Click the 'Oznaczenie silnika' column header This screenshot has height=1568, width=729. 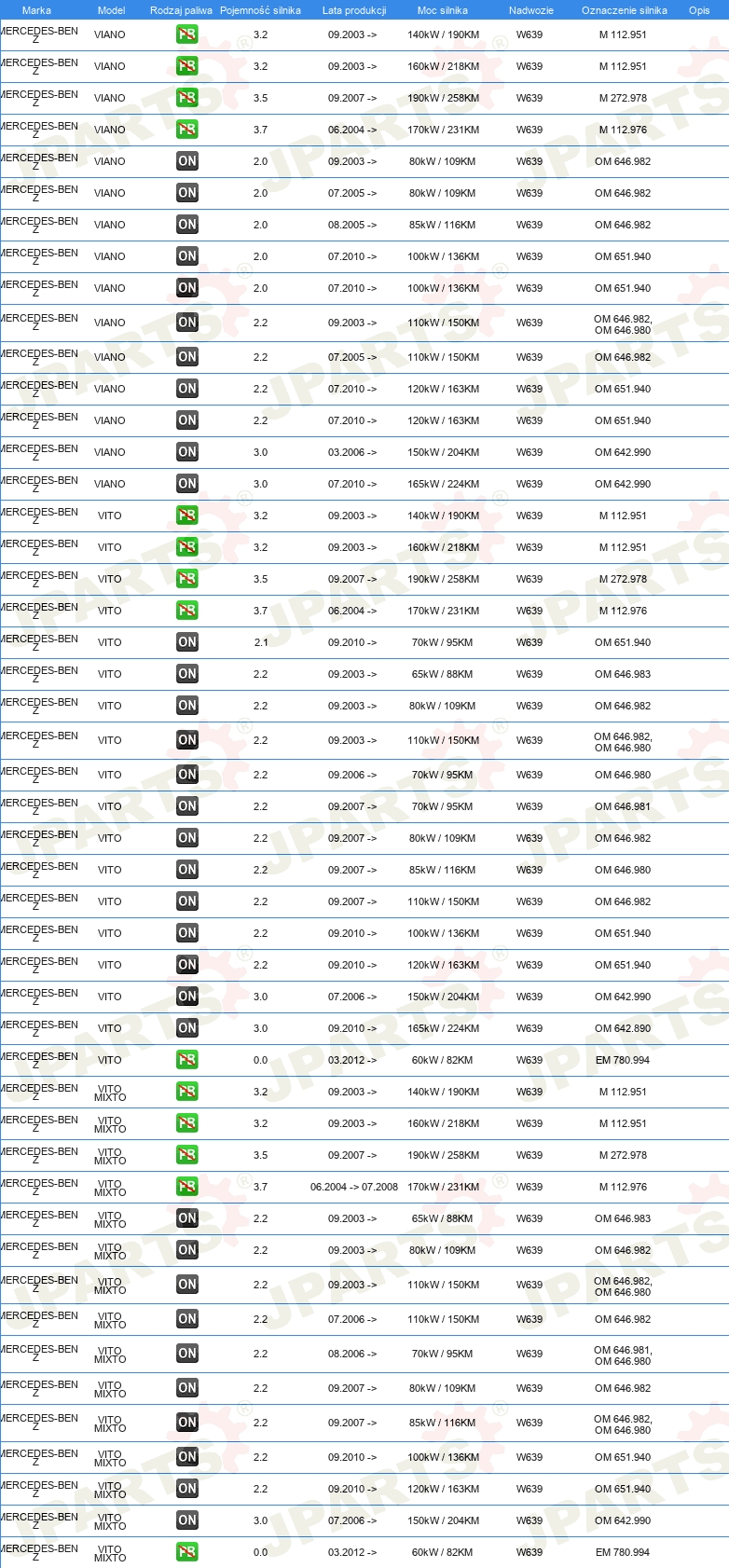625,10
